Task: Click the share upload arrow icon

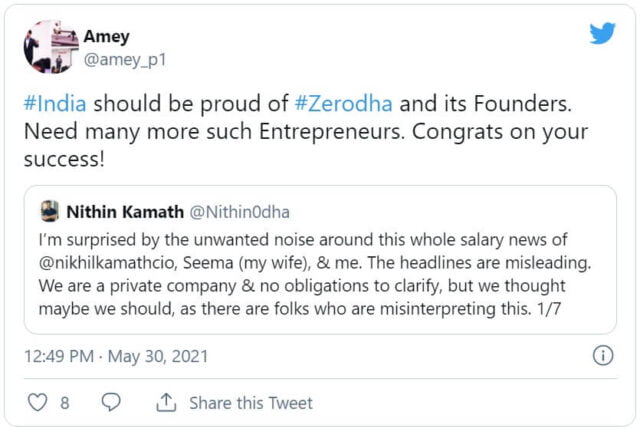Action: click(x=166, y=402)
